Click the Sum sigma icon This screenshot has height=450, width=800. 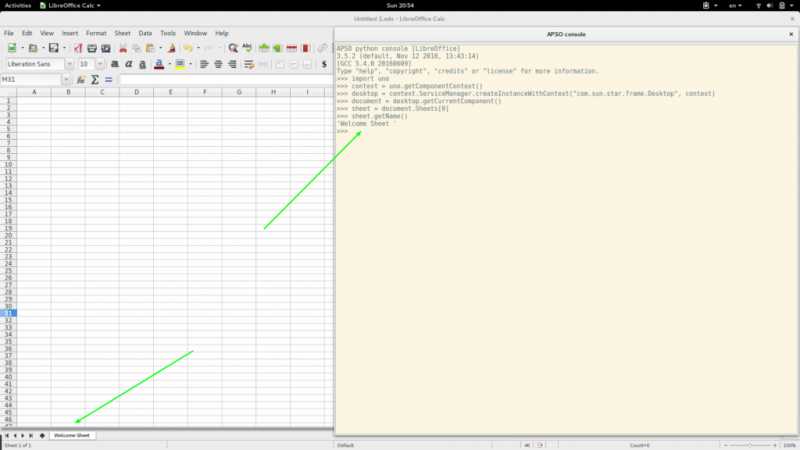95,80
